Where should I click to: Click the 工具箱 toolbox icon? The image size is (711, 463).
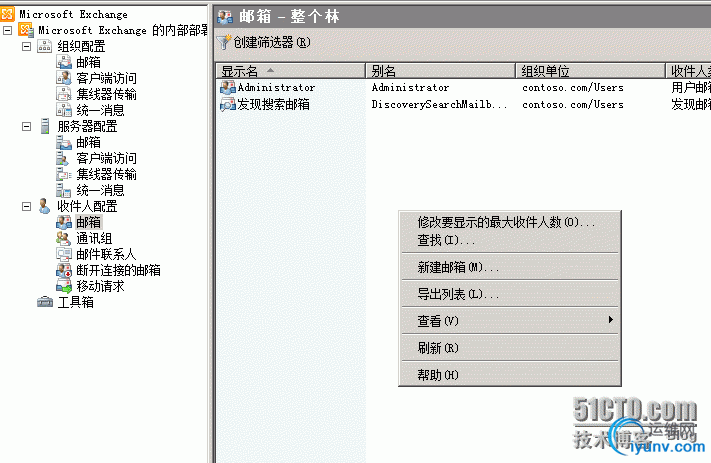coord(44,302)
